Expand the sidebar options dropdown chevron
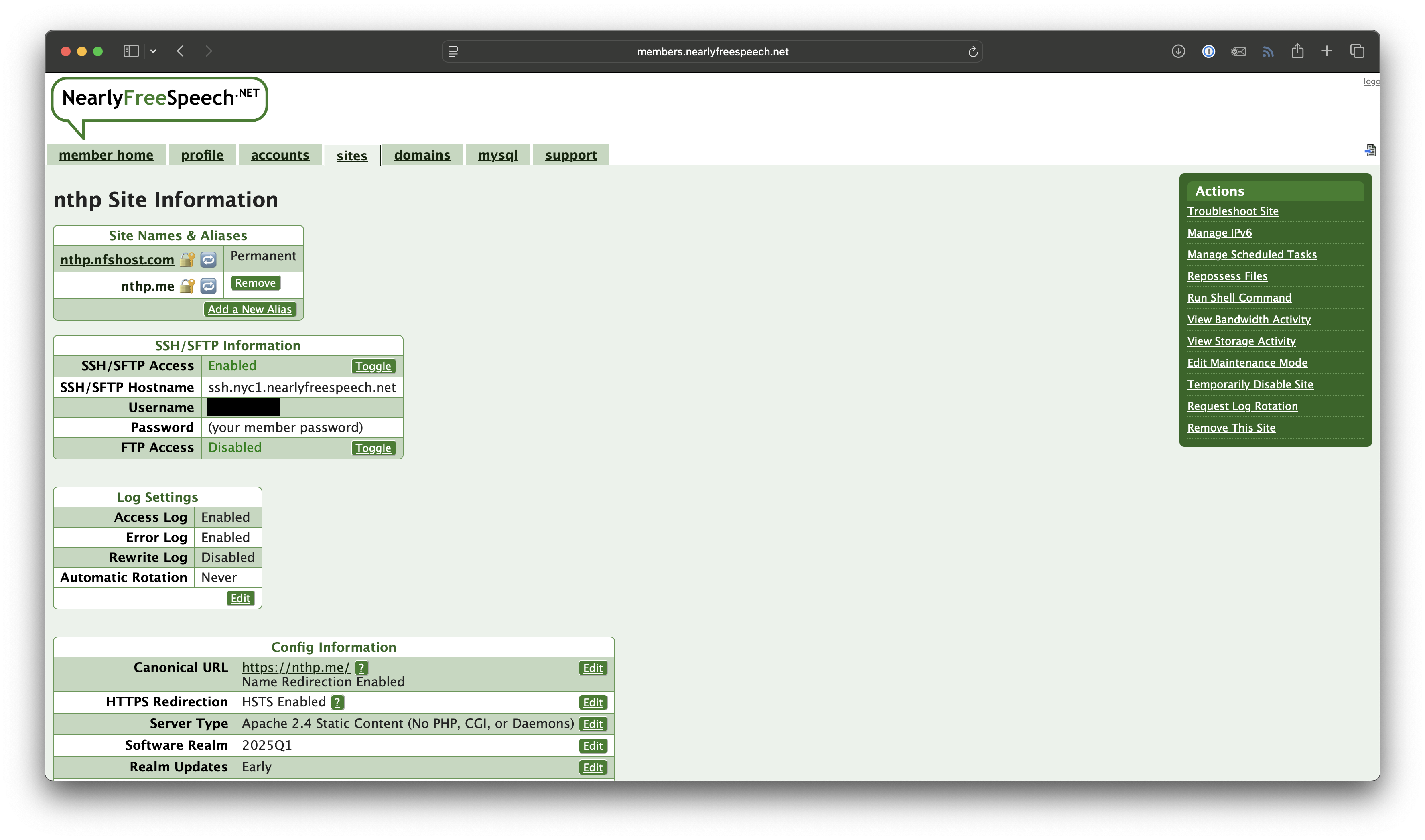 153,51
